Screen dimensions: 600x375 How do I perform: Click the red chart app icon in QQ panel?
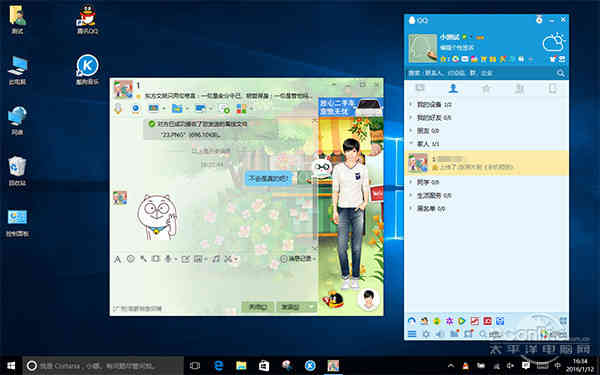coord(474,321)
